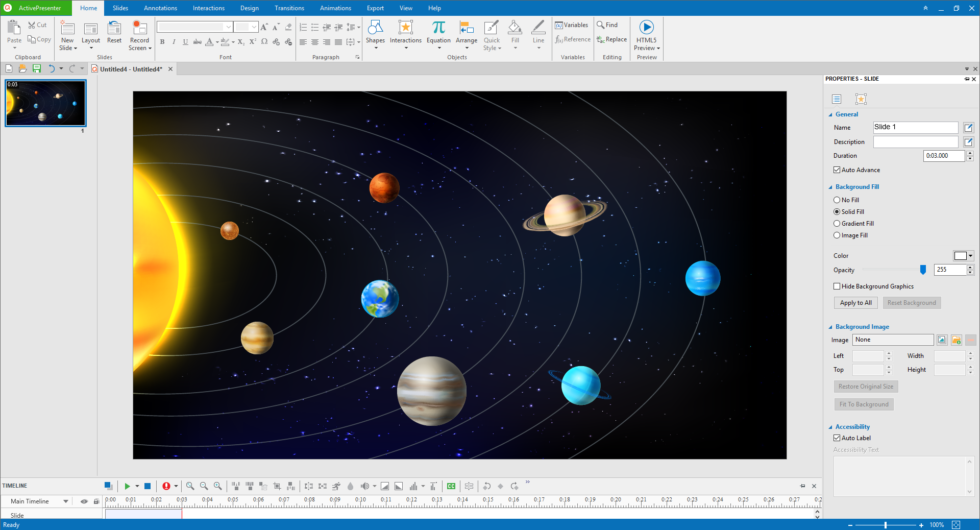This screenshot has height=530, width=980.
Task: Expand the Main Timeline dropdown
Action: [x=66, y=501]
